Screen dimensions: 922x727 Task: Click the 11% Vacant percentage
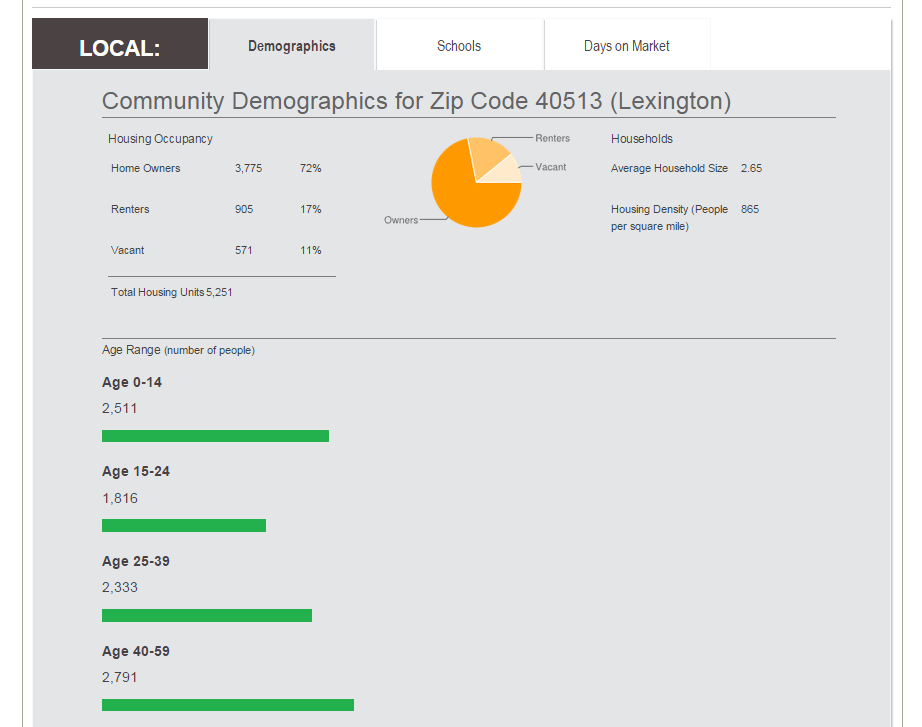pyautogui.click(x=310, y=251)
